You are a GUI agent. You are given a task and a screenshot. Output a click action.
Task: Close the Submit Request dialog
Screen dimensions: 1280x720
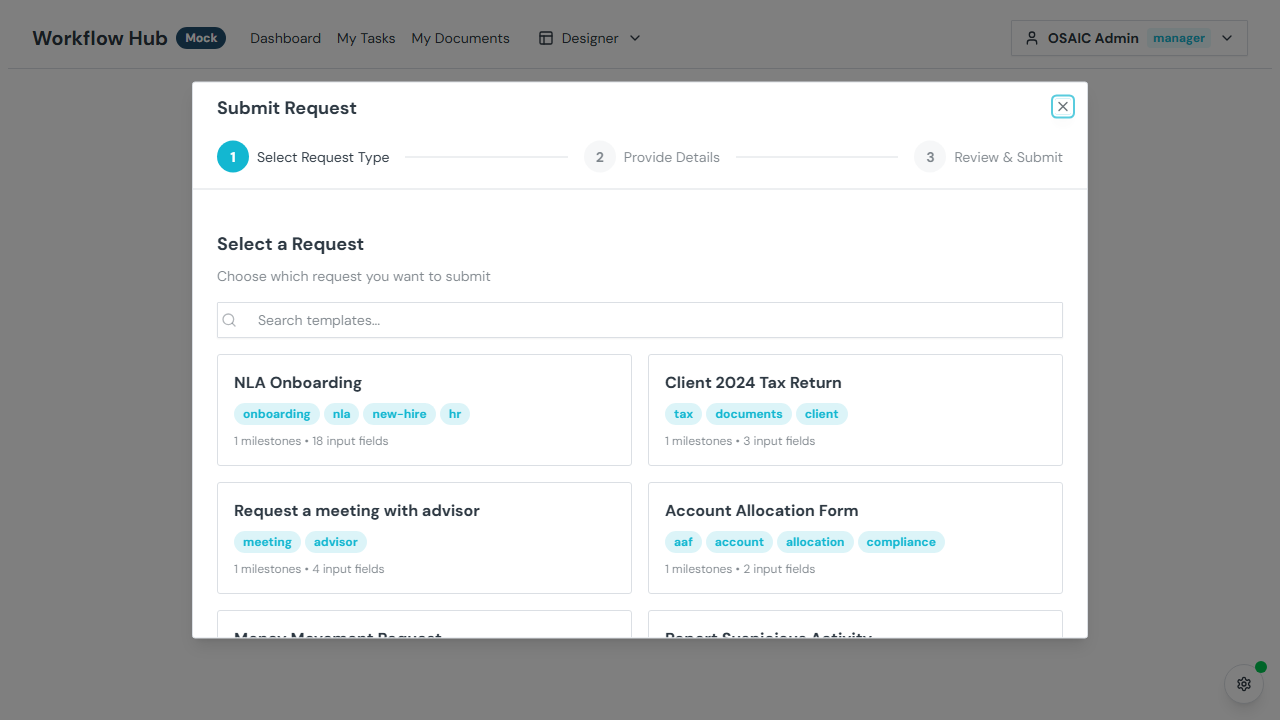click(x=1062, y=107)
